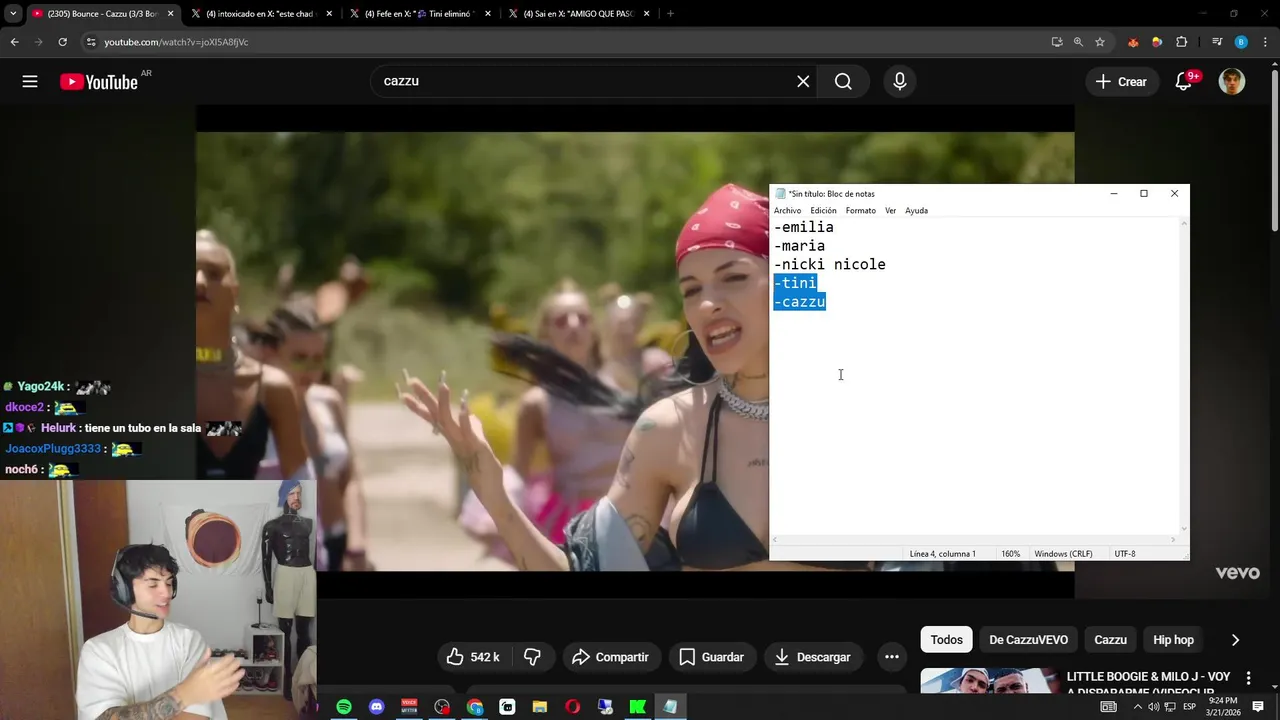1280x720 pixels.
Task: Open the colorful circles browser extension
Action: click(x=1157, y=42)
